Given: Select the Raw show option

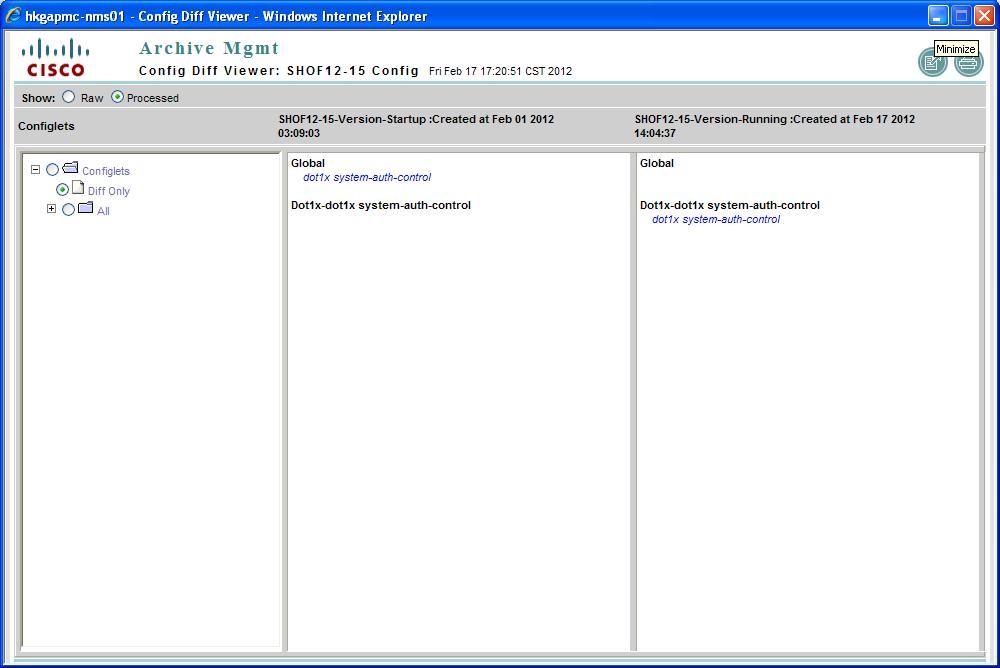Looking at the screenshot, I should coord(68,97).
